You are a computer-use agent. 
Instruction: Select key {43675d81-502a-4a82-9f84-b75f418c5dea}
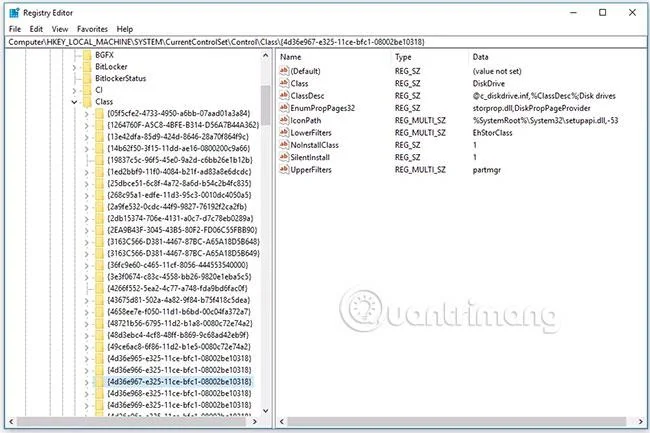(179, 300)
